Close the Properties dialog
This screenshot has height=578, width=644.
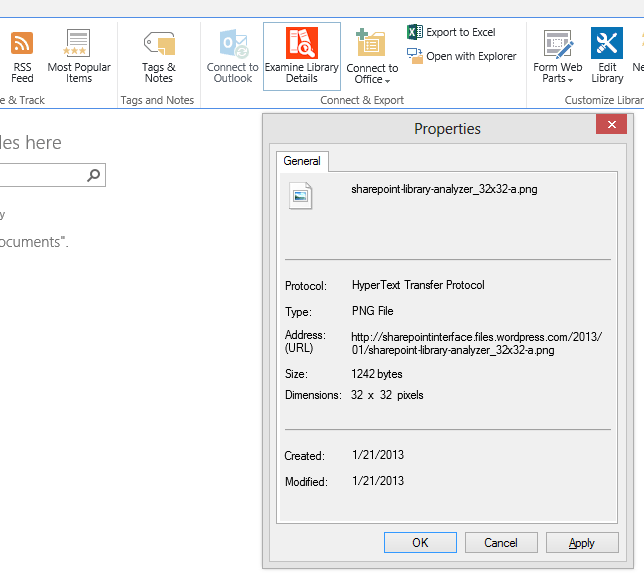coord(611,124)
